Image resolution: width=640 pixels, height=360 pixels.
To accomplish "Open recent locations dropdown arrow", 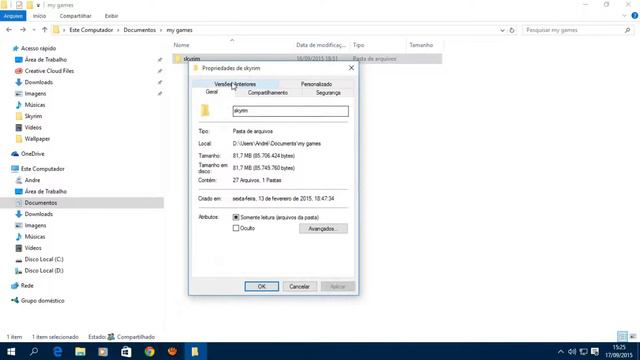I will [34, 30].
